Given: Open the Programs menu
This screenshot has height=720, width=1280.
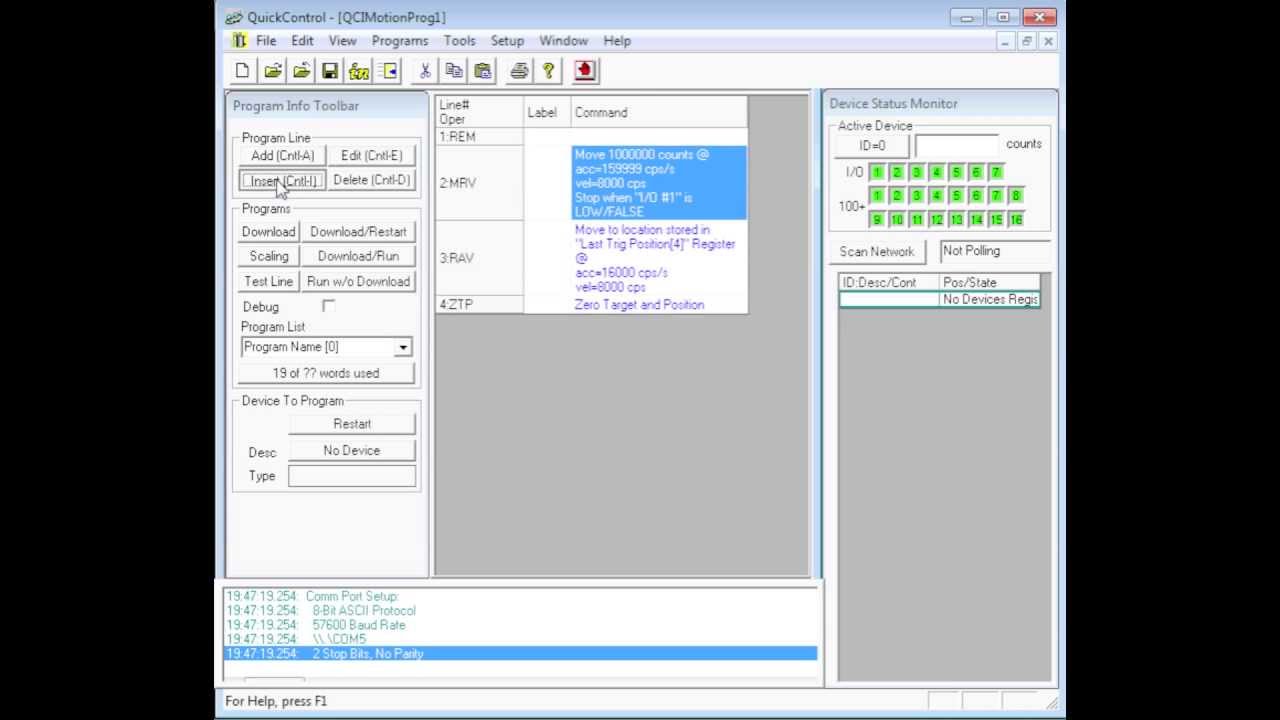Looking at the screenshot, I should click(x=400, y=41).
